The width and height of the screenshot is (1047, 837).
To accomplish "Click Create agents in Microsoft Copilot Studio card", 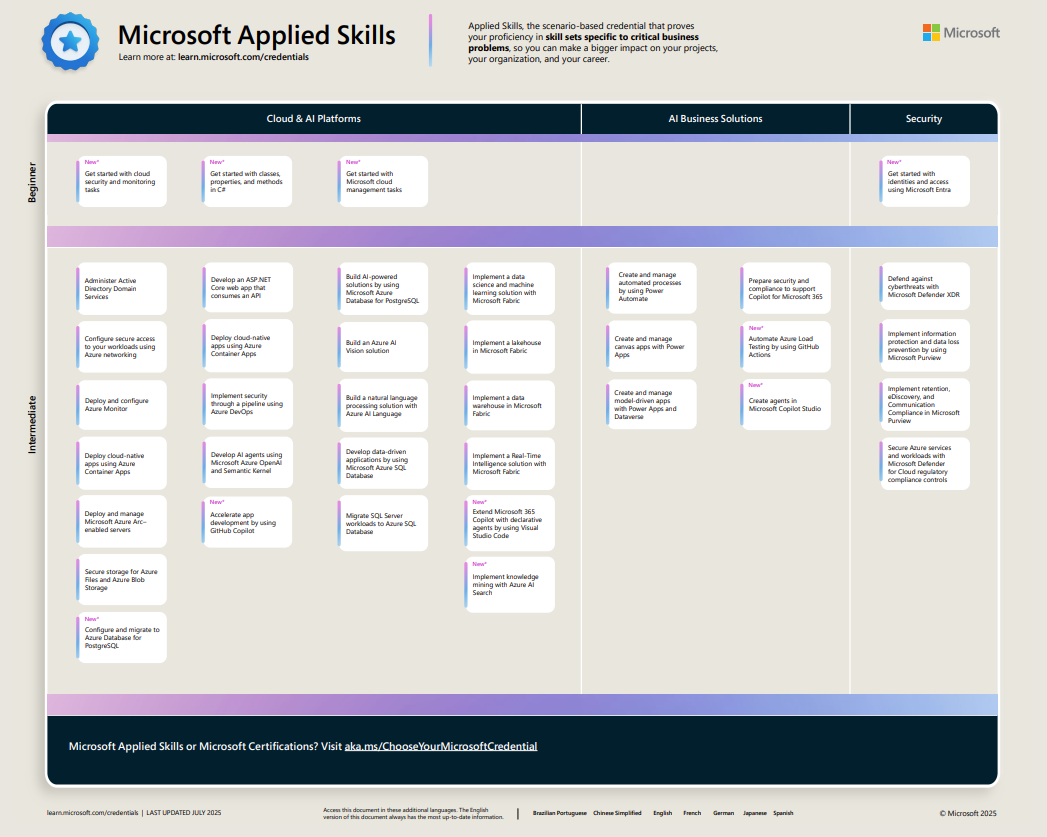I will coord(786,404).
